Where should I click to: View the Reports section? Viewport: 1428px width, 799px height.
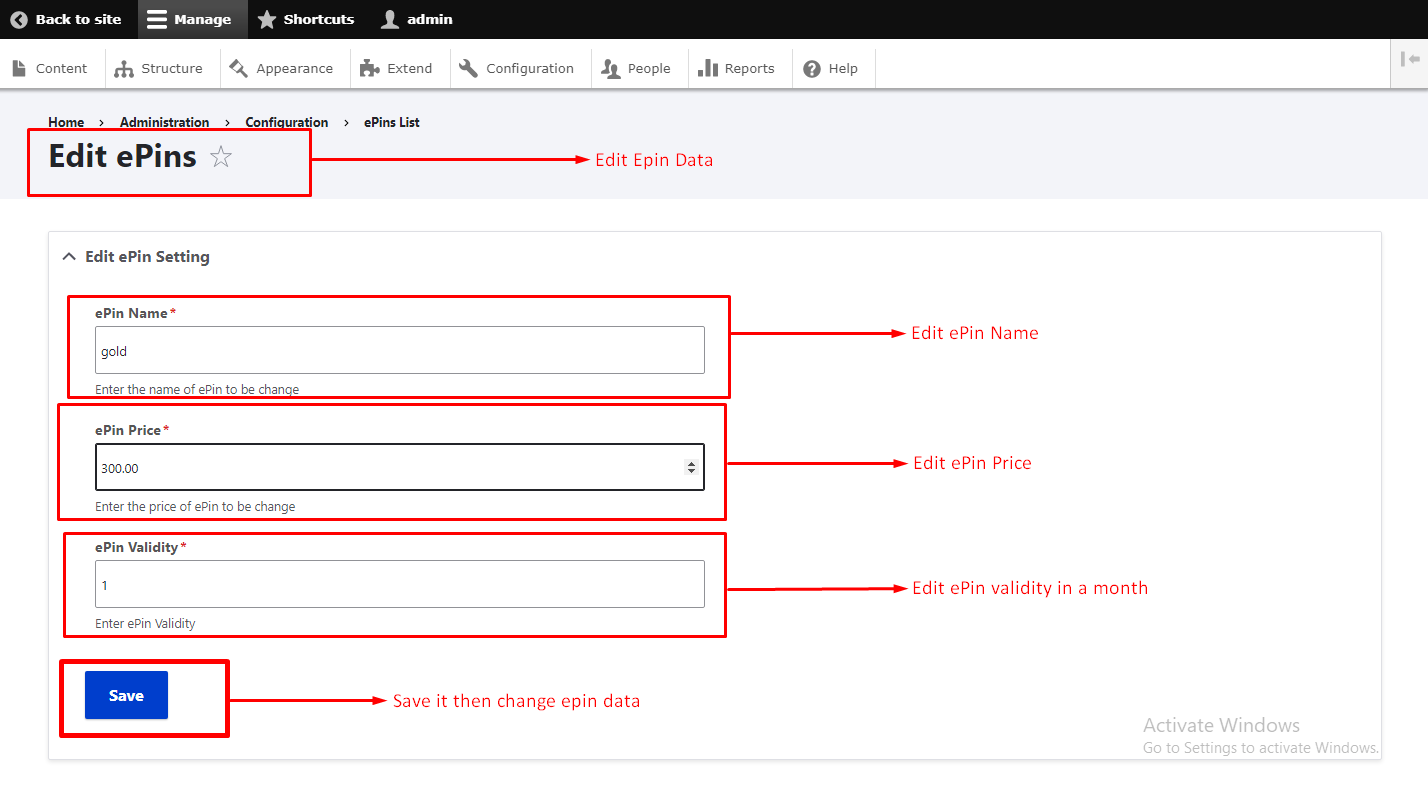coord(737,69)
